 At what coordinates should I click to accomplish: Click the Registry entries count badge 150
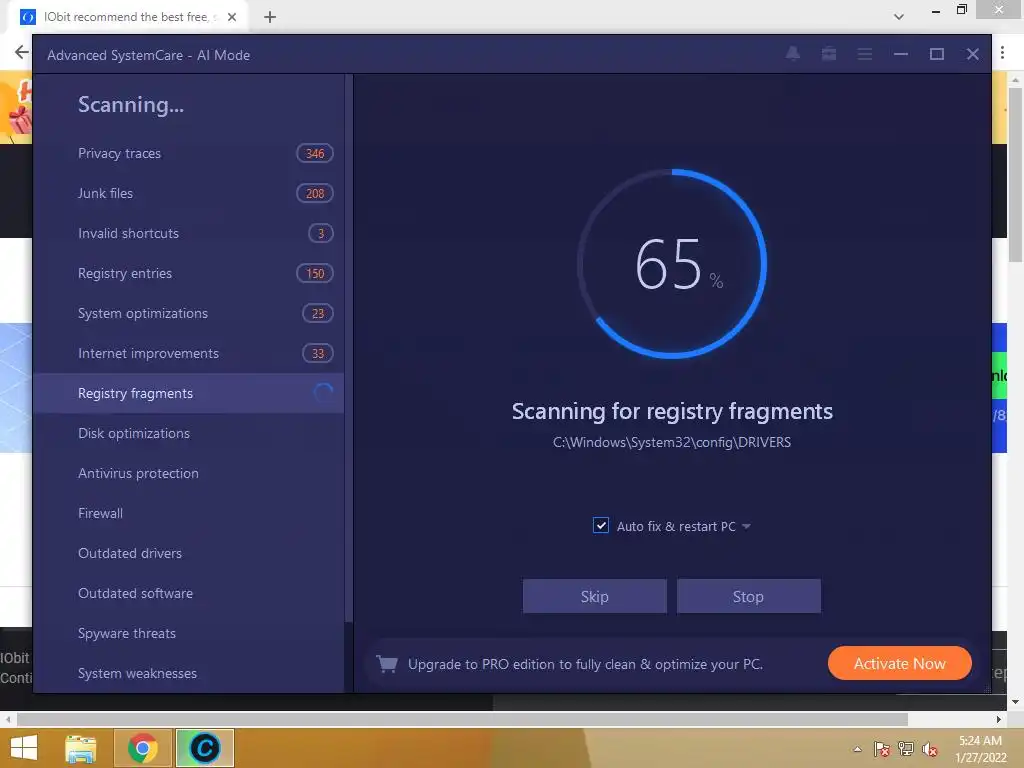click(315, 273)
